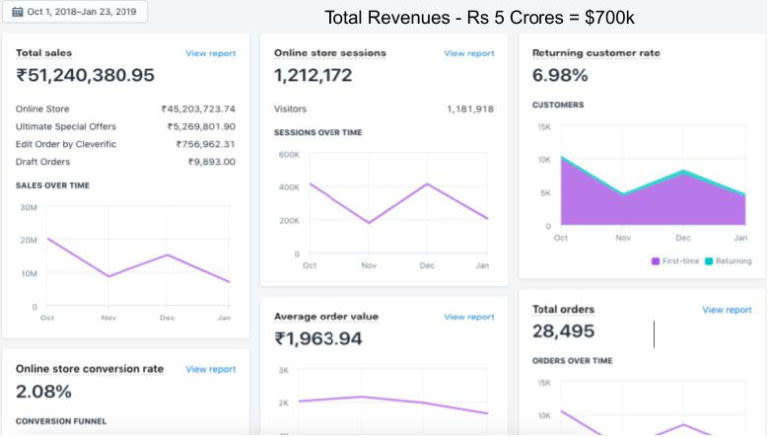Click the SESSIONS OVER TIME chart label
Viewport: 768px width, 437px height.
tap(318, 132)
